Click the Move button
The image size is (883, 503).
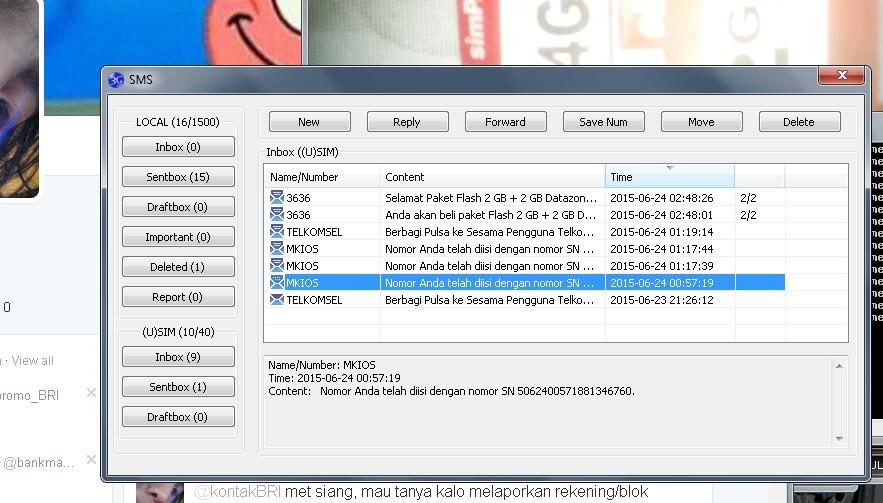(x=702, y=122)
